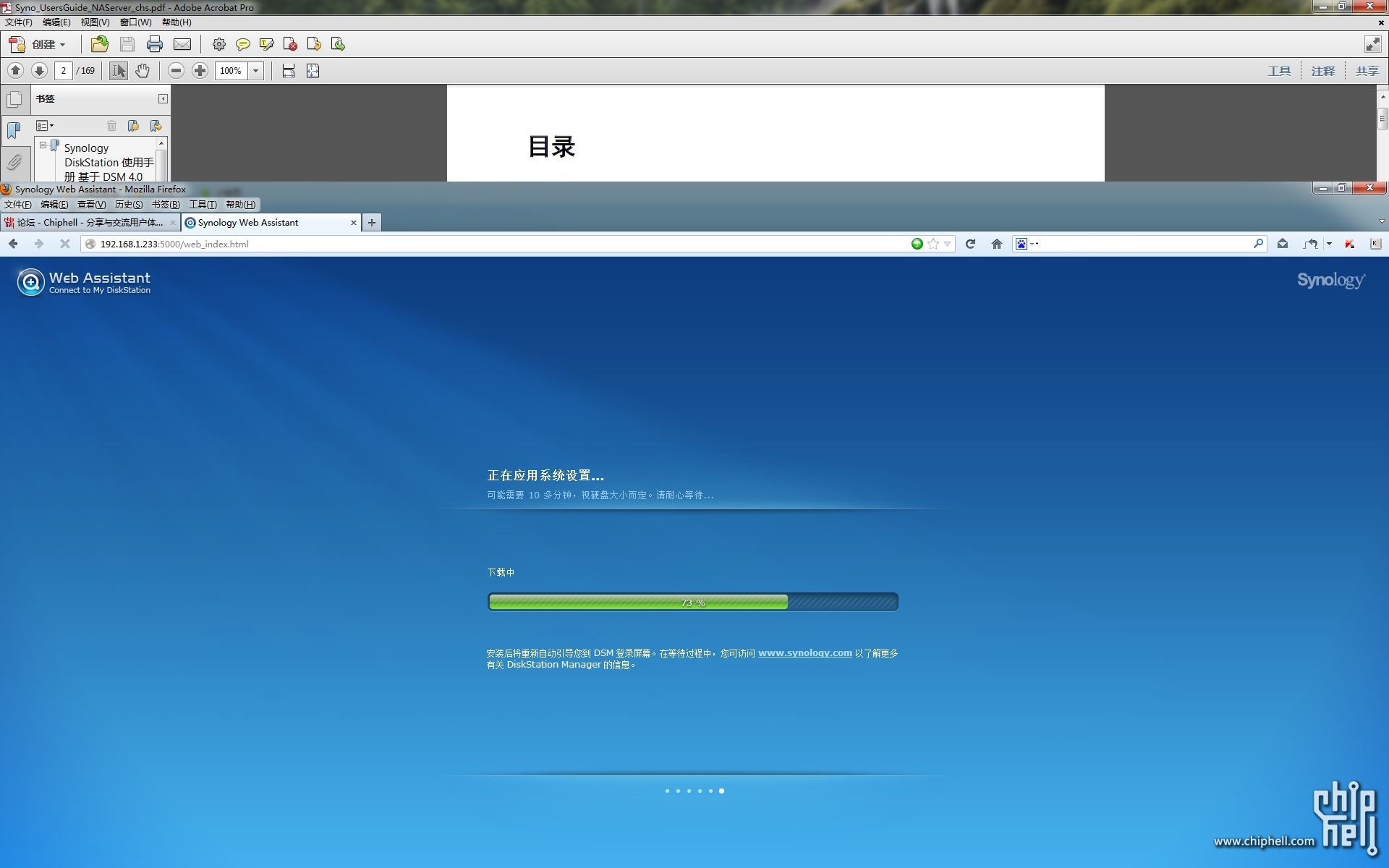Show page thumbnails panel in Acrobat
The image size is (1389, 868).
coord(14,100)
